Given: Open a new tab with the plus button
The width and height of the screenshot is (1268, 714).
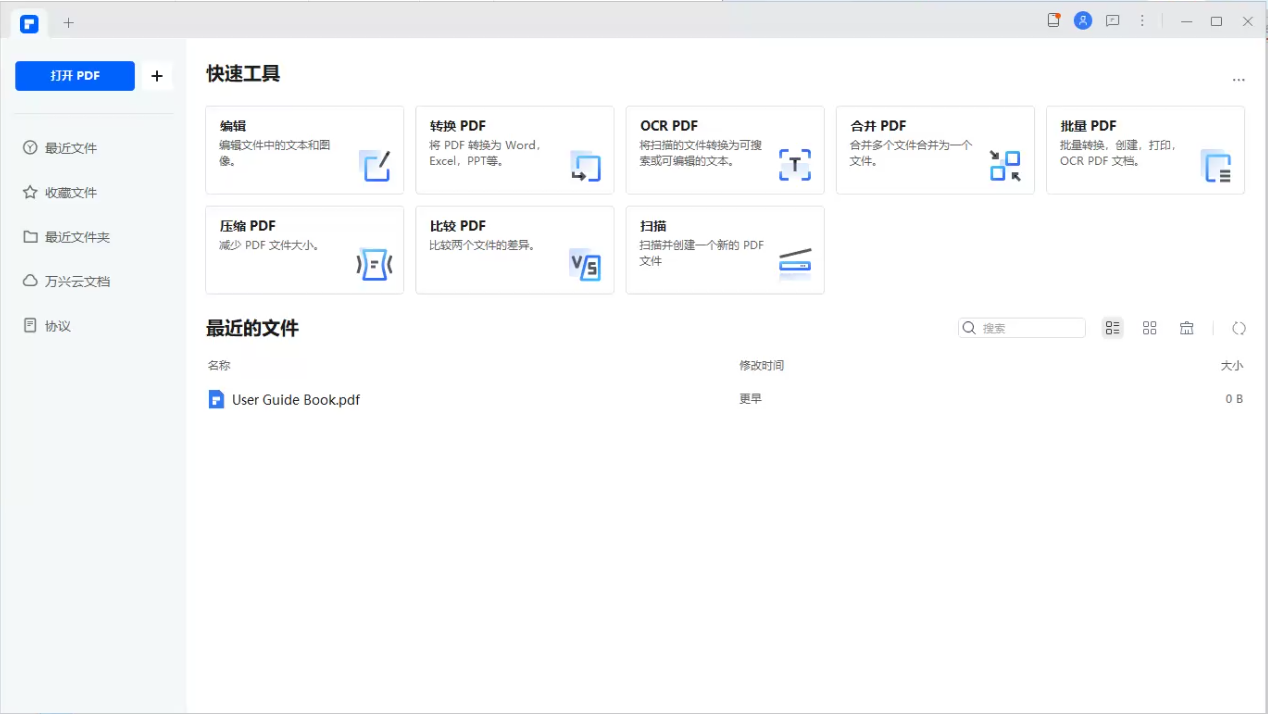Looking at the screenshot, I should [68, 22].
